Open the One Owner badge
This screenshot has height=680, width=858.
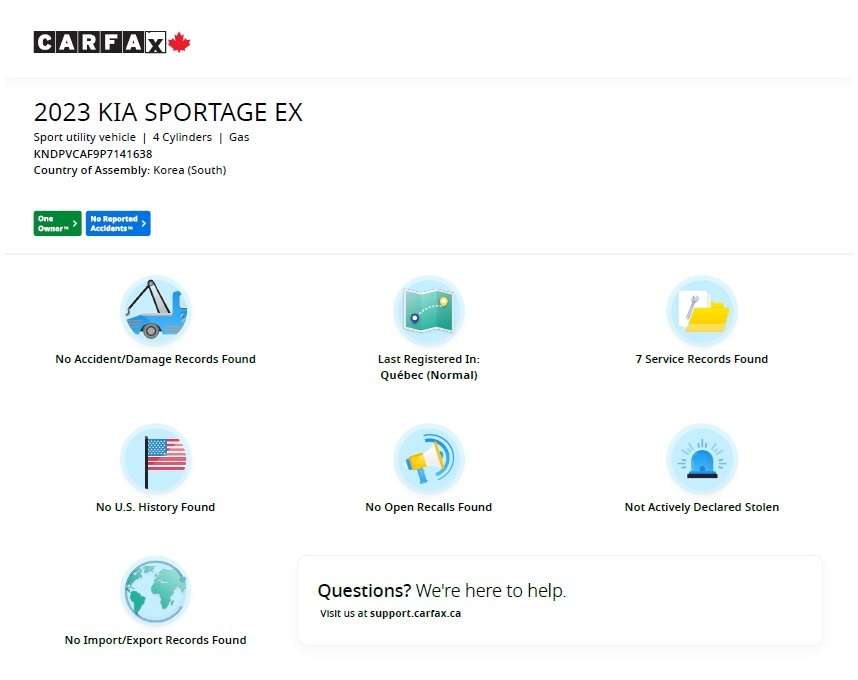(x=57, y=223)
